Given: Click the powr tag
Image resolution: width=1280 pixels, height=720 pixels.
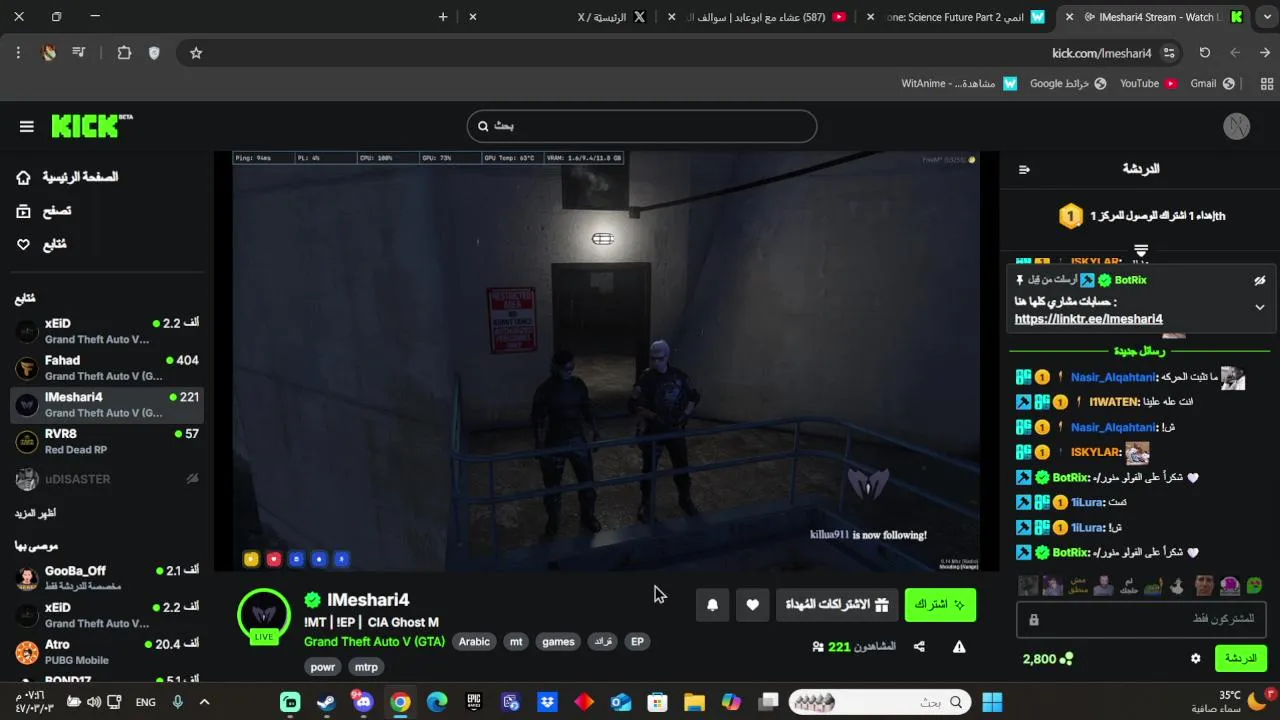Looking at the screenshot, I should pos(323,667).
